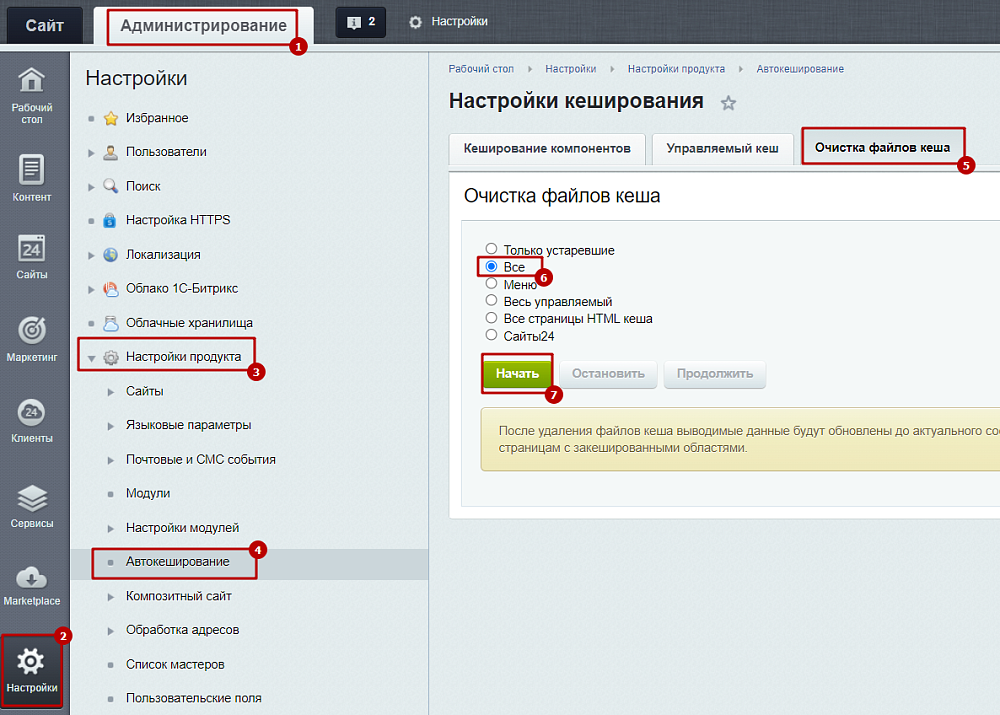1000x715 pixels.
Task: Open the Маркетинг target icon
Action: (x=32, y=329)
